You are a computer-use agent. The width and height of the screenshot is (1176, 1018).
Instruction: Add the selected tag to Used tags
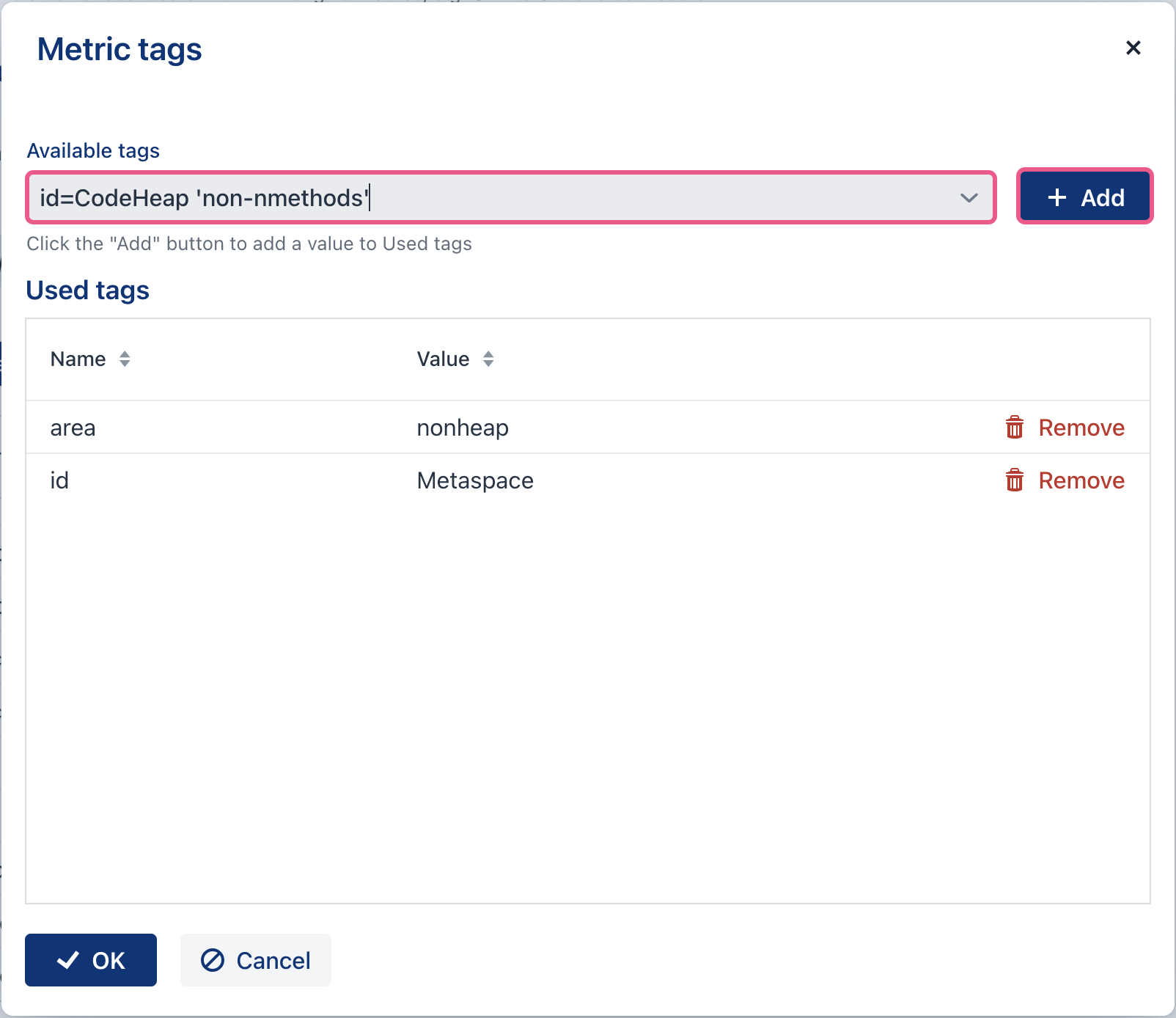1084,197
